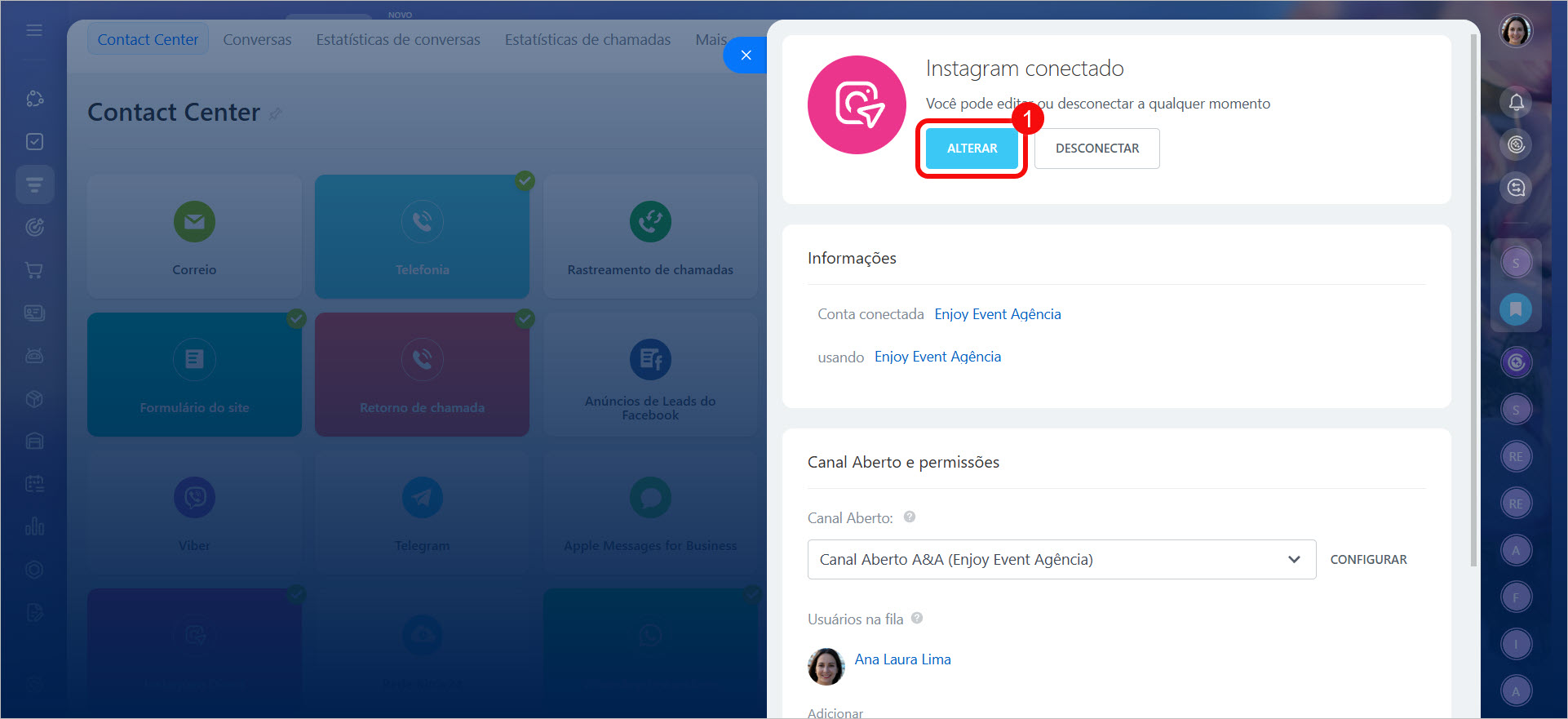Open the Rastreamento de chamadas tile
The image size is (1568, 719).
click(x=650, y=237)
